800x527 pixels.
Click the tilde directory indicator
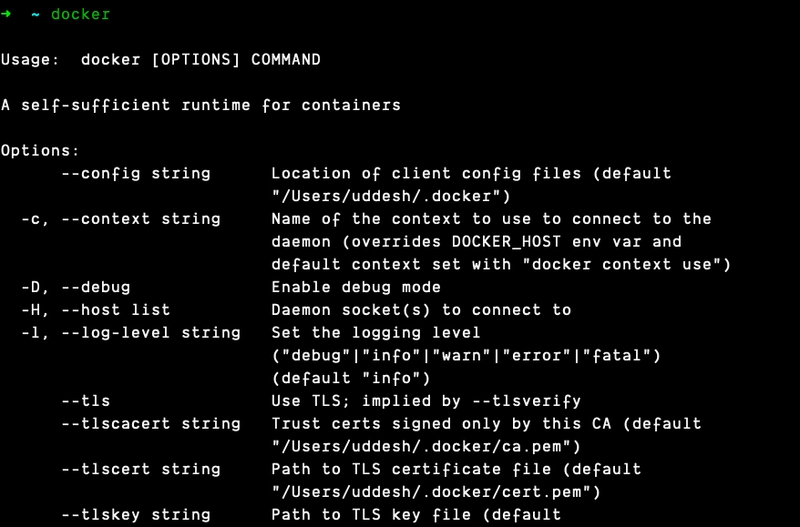36,15
